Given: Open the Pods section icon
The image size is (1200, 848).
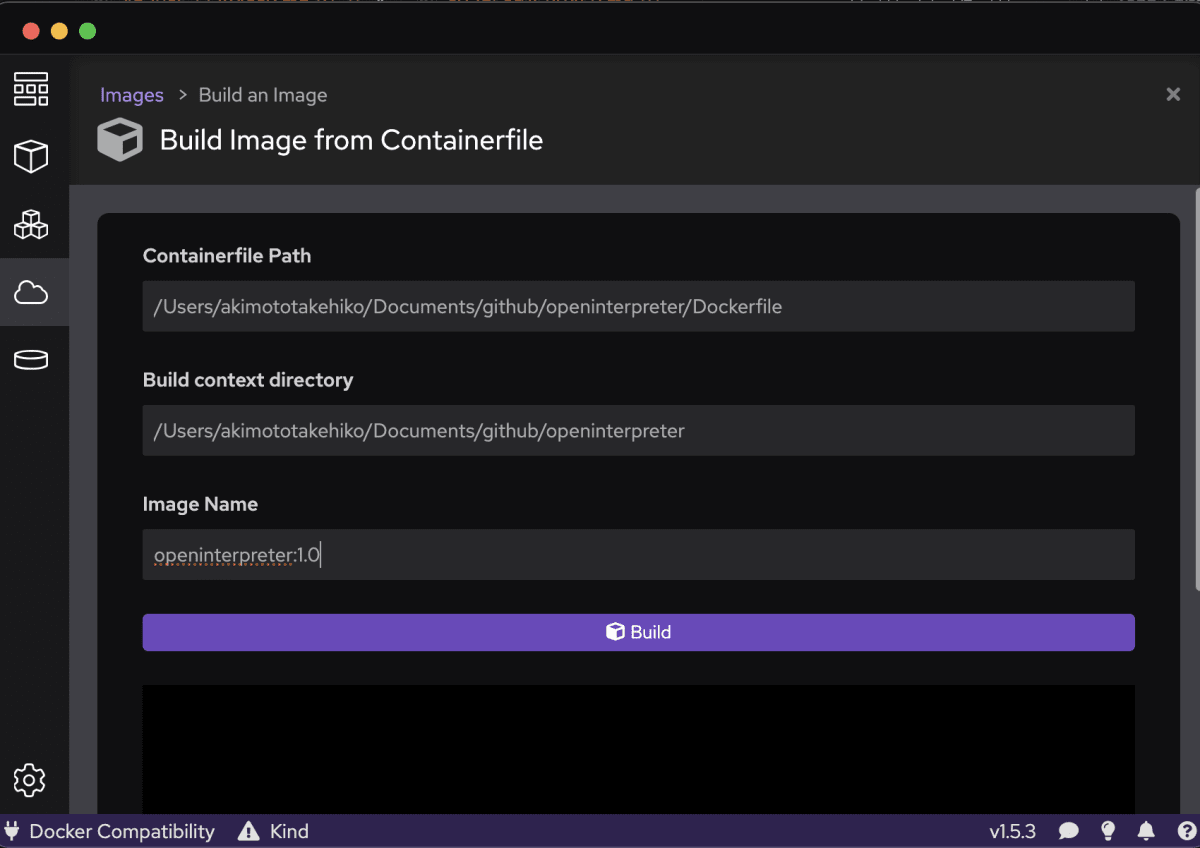Looking at the screenshot, I should tap(31, 224).
